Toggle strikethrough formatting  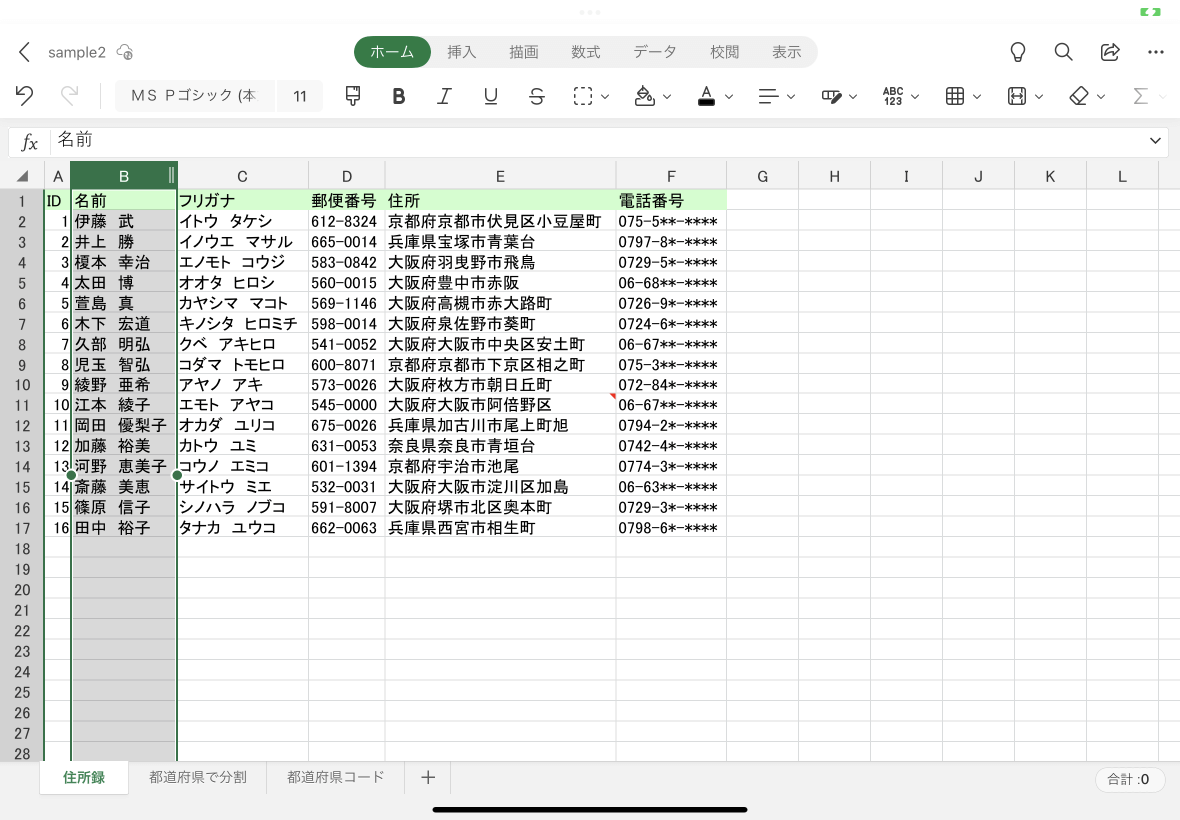(537, 96)
